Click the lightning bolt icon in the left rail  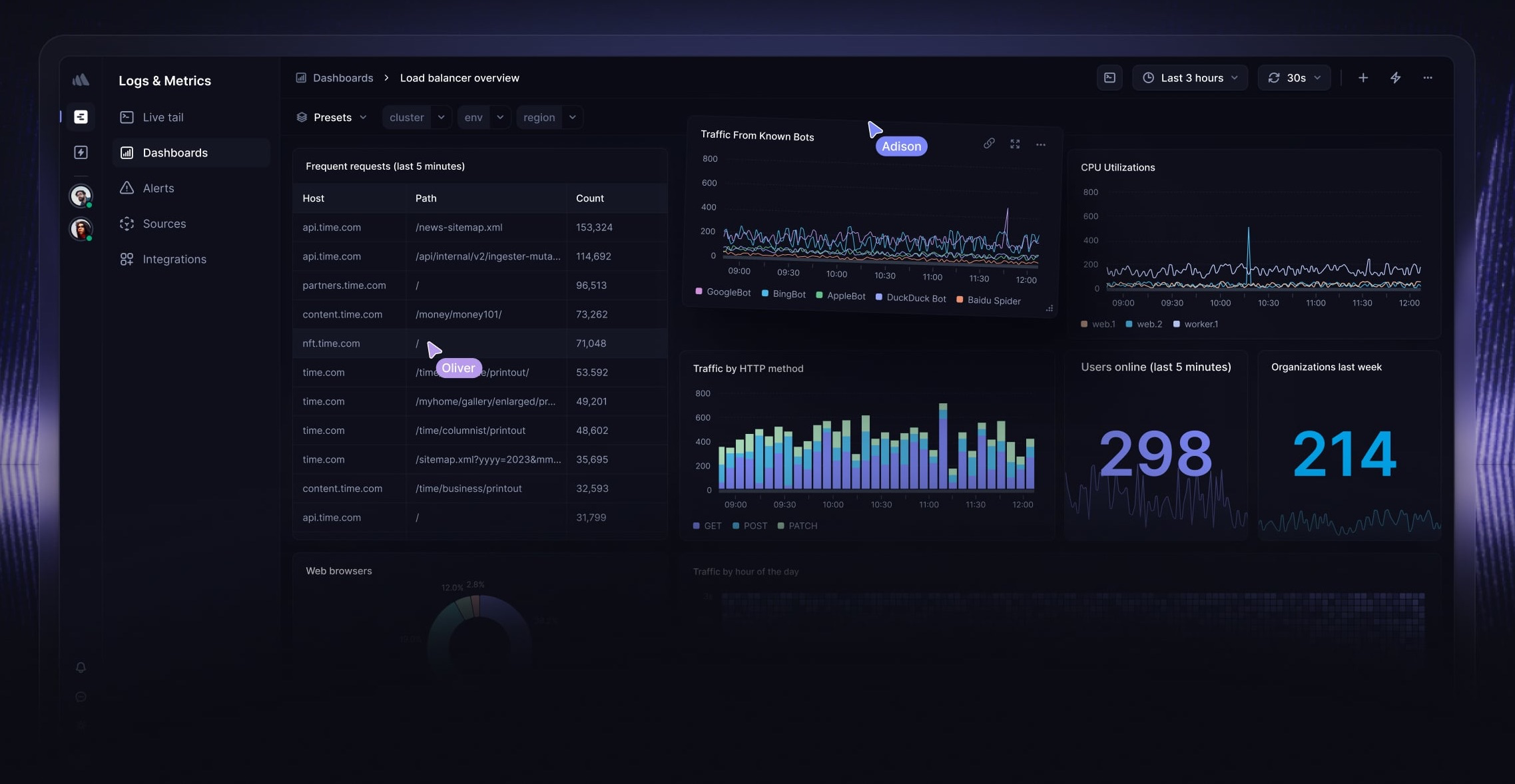(81, 152)
